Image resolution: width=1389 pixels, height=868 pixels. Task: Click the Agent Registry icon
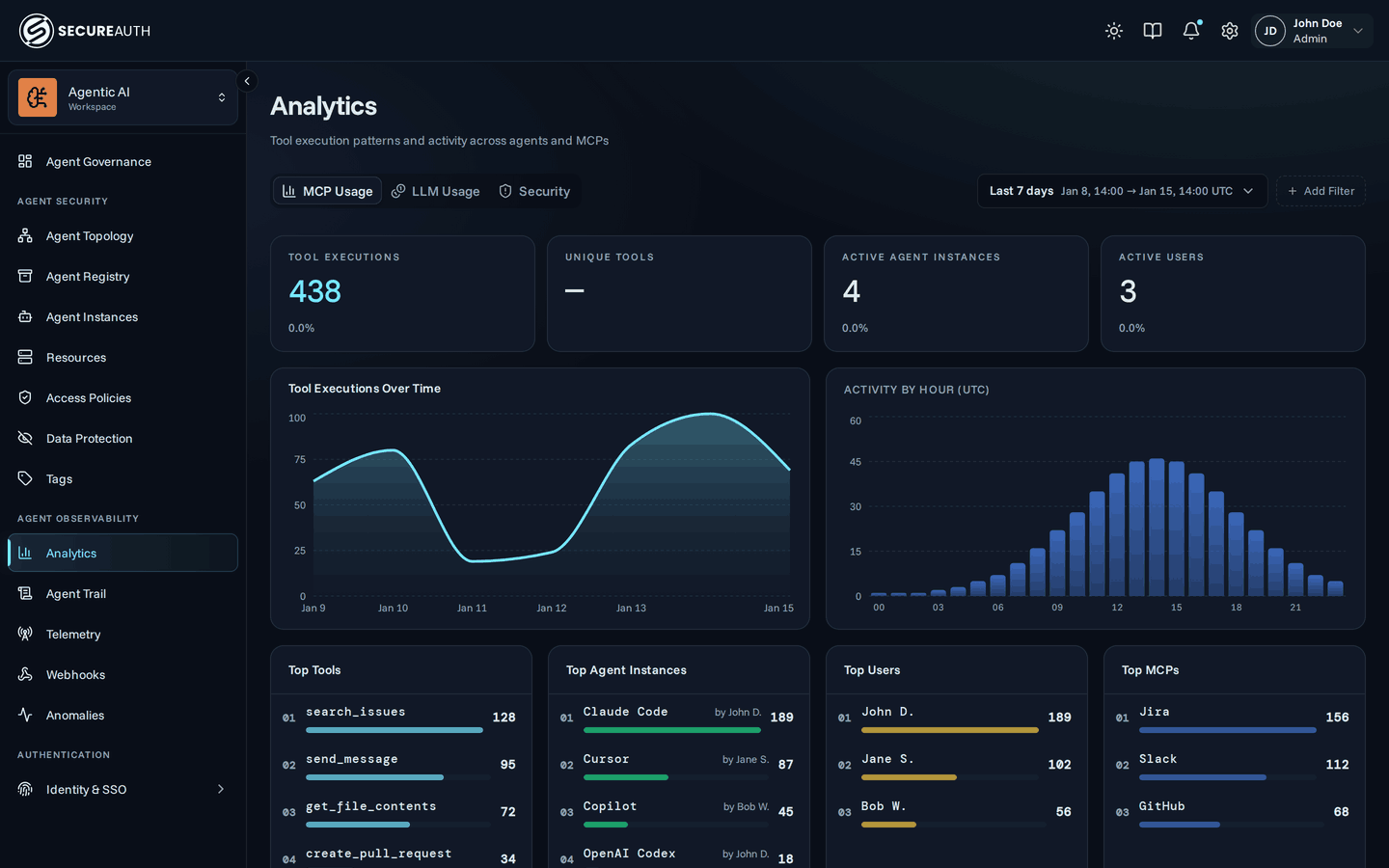pos(25,276)
